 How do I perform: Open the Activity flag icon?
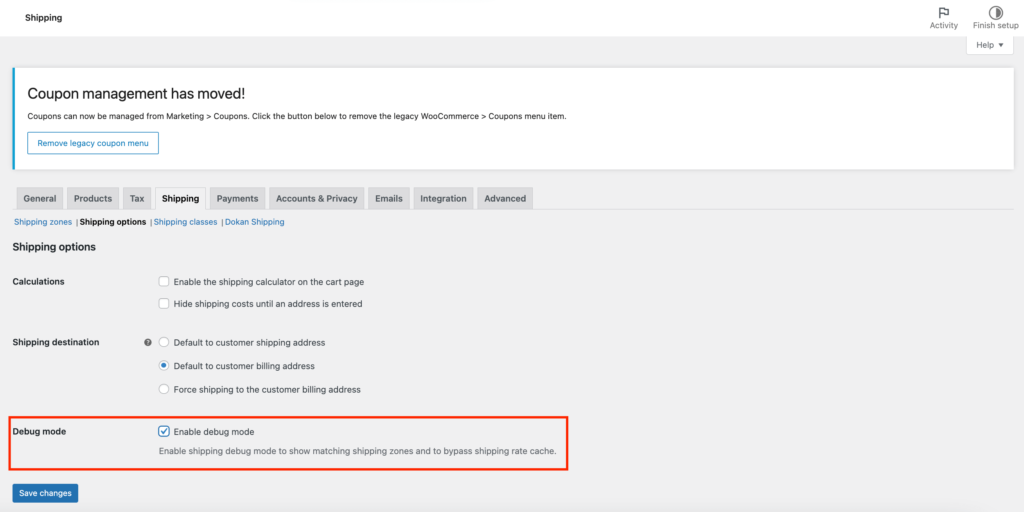pyautogui.click(x=943, y=12)
